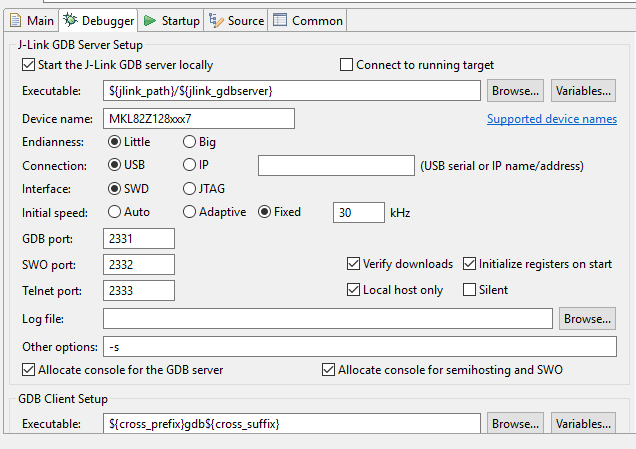The width and height of the screenshot is (636, 449).
Task: Select JTAG interface
Action: [190, 188]
